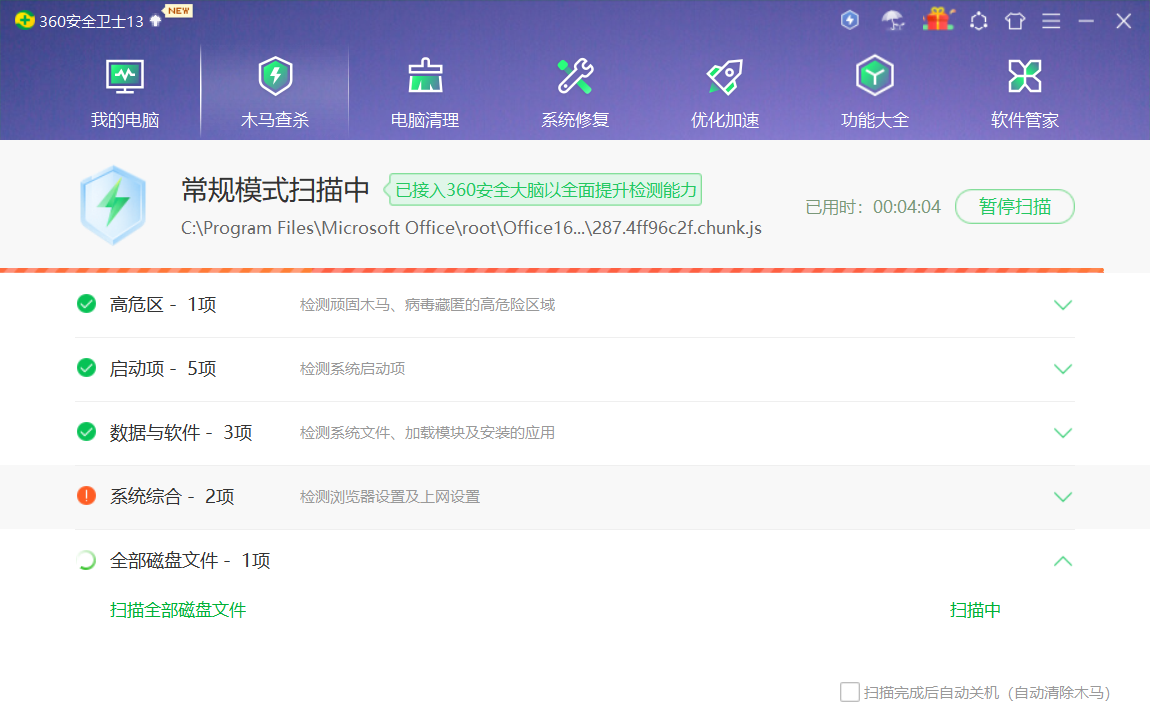1150x725 pixels.
Task: Click description 检测系统文件、加载模块及安装的应用
Action: 428,433
